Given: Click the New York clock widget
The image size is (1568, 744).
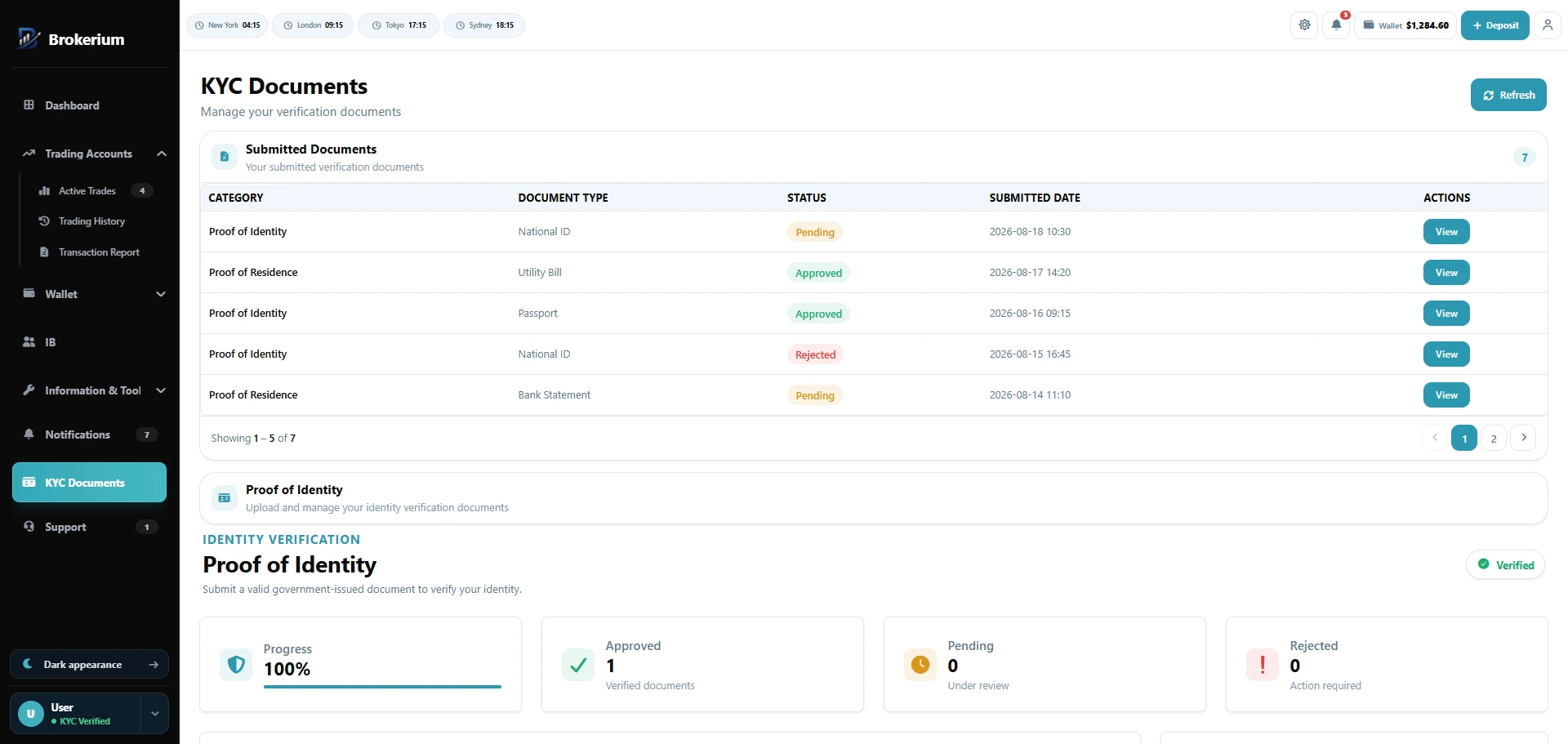Looking at the screenshot, I should click(227, 25).
